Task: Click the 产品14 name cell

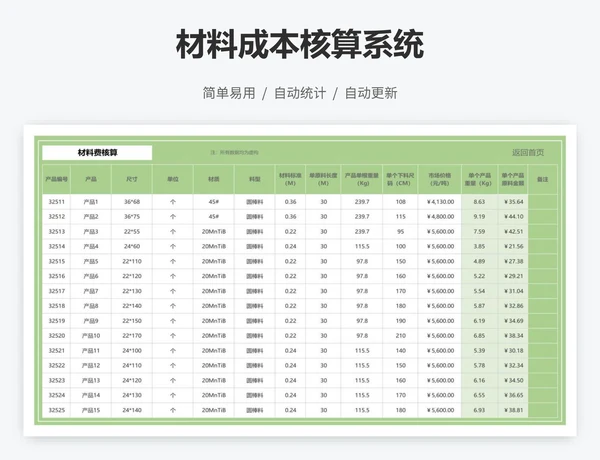Action: tap(91, 395)
